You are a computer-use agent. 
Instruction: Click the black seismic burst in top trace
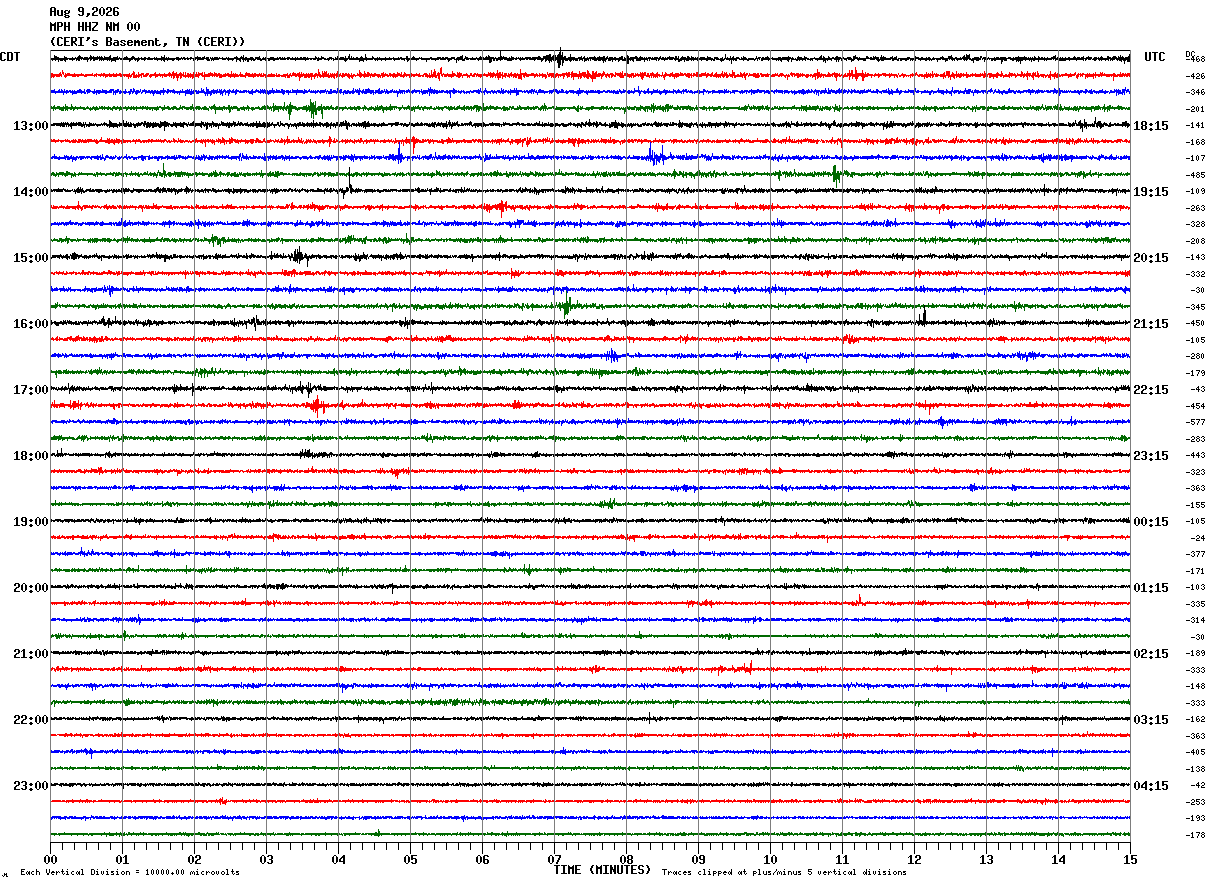tap(559, 58)
